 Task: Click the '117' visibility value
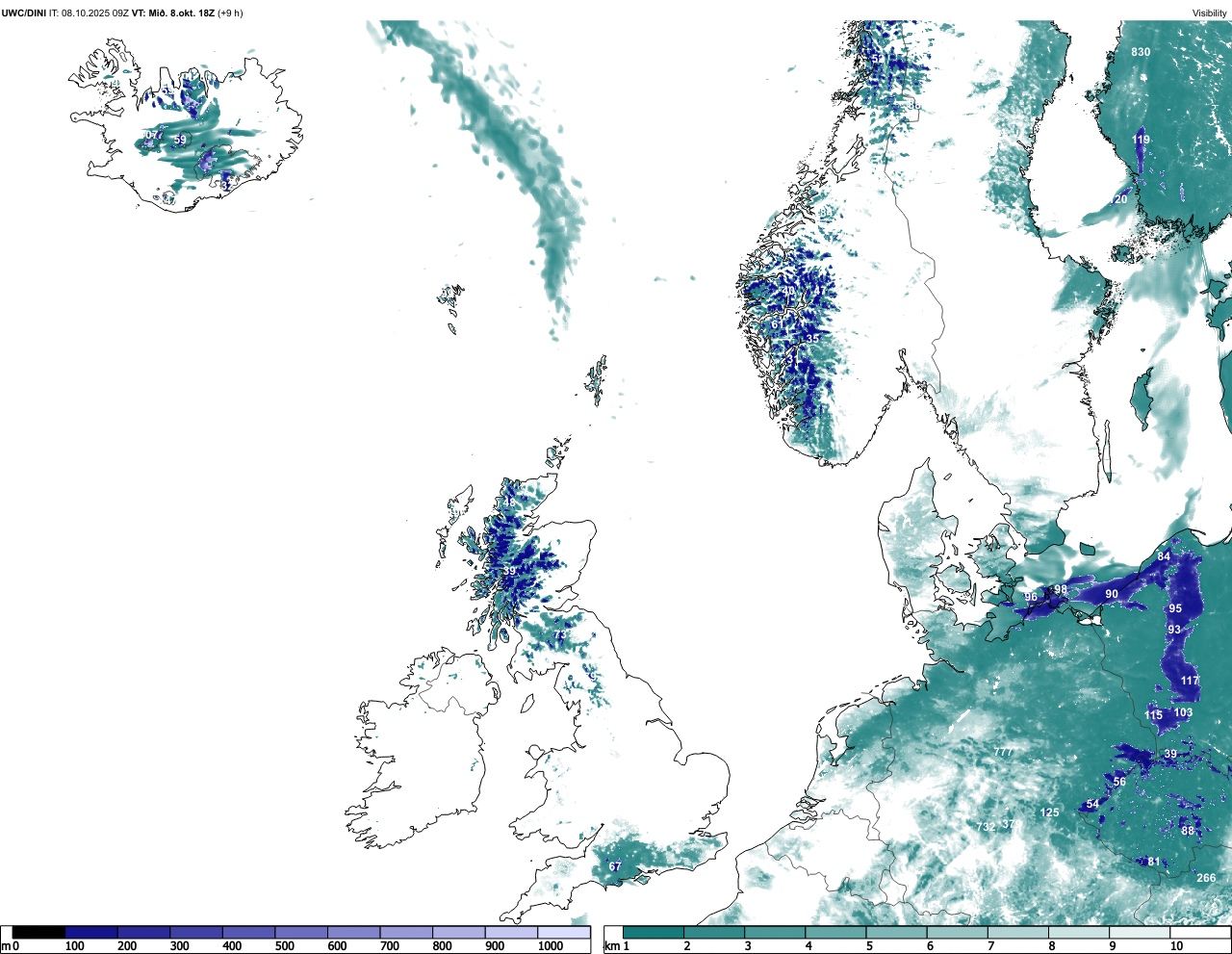(x=1190, y=681)
